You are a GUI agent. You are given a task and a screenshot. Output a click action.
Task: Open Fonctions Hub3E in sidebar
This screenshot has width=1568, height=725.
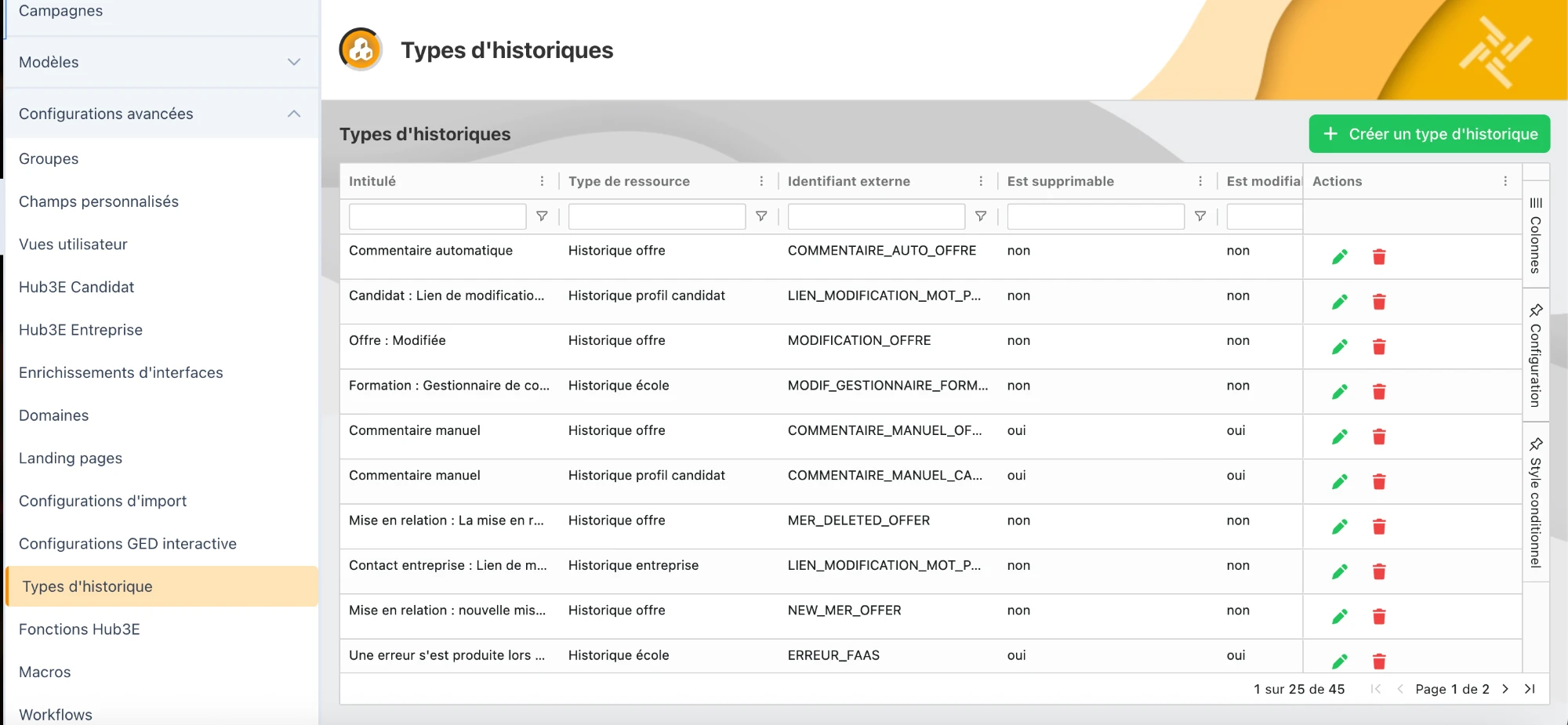pos(79,629)
